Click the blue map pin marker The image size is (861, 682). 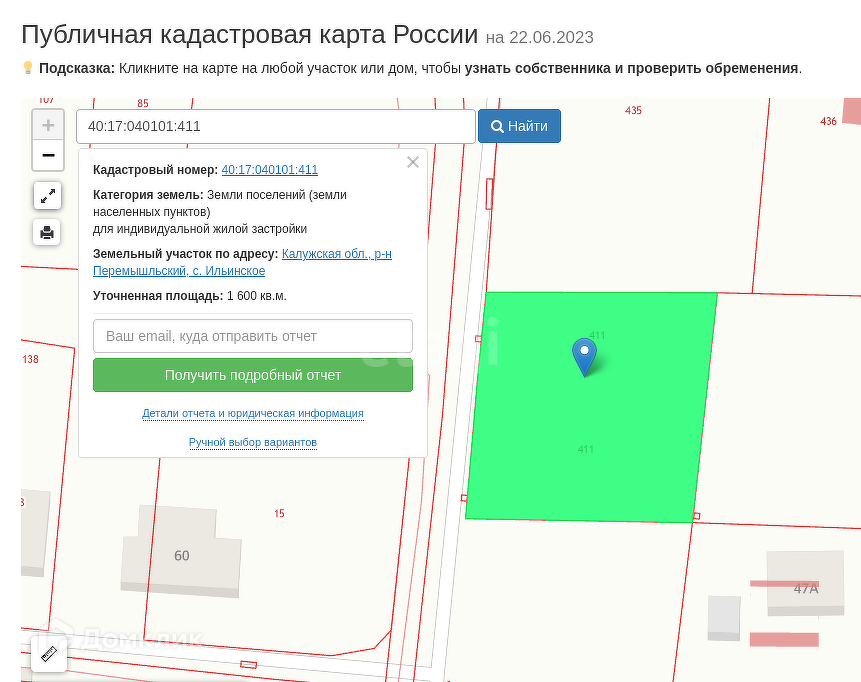pyautogui.click(x=584, y=357)
